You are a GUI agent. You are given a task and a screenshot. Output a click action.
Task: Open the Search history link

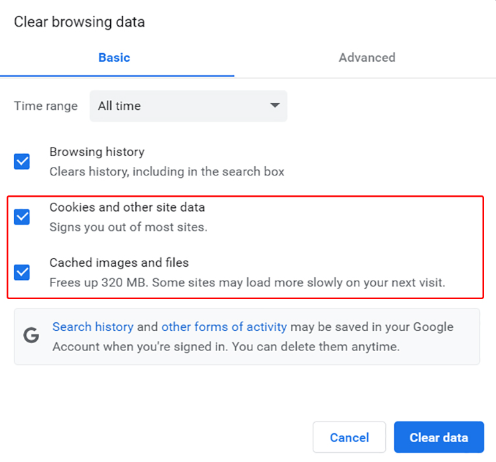coord(93,327)
